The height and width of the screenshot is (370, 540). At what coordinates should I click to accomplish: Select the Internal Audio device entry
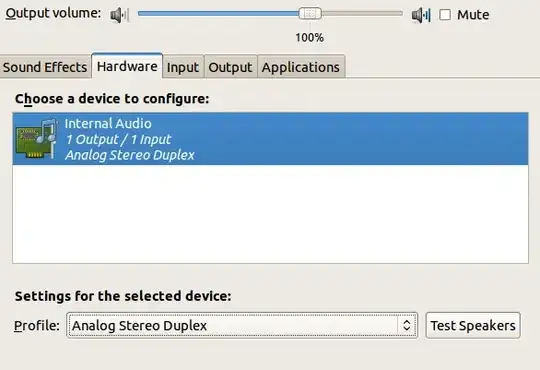[x=270, y=138]
